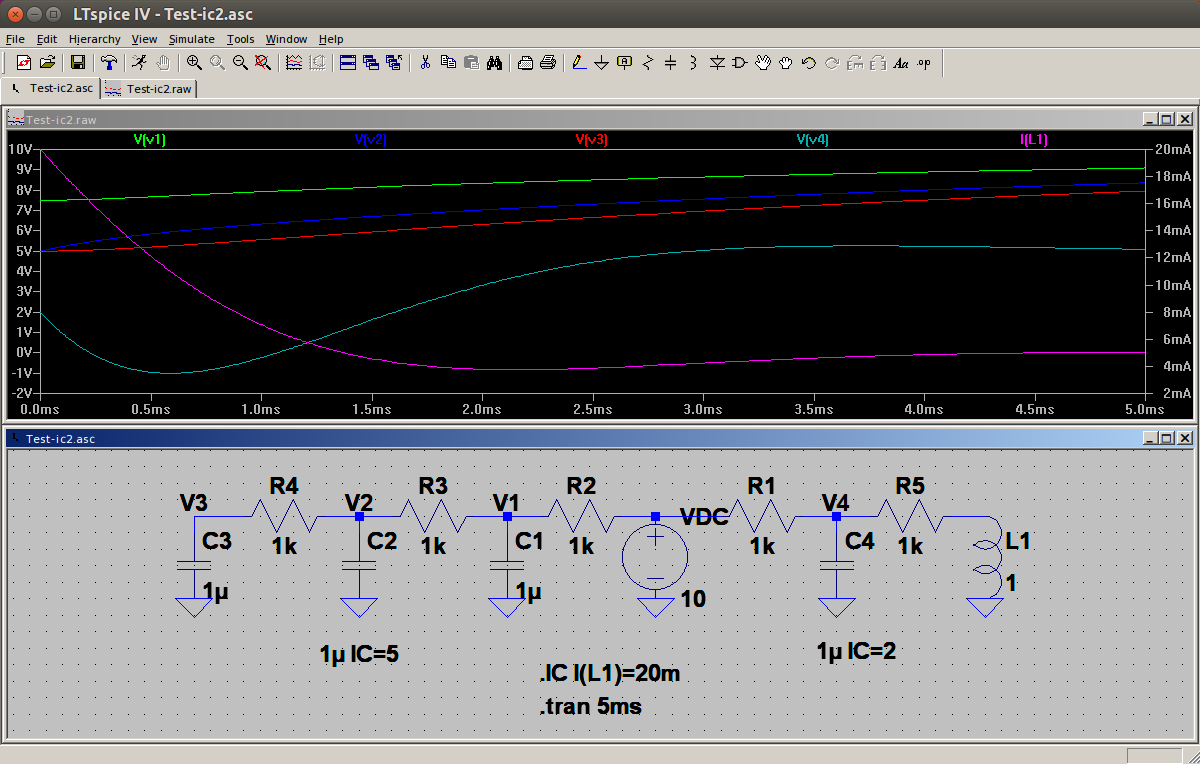The image size is (1200, 764).
Task: Click the Zoom to Fit icon
Action: point(263,63)
